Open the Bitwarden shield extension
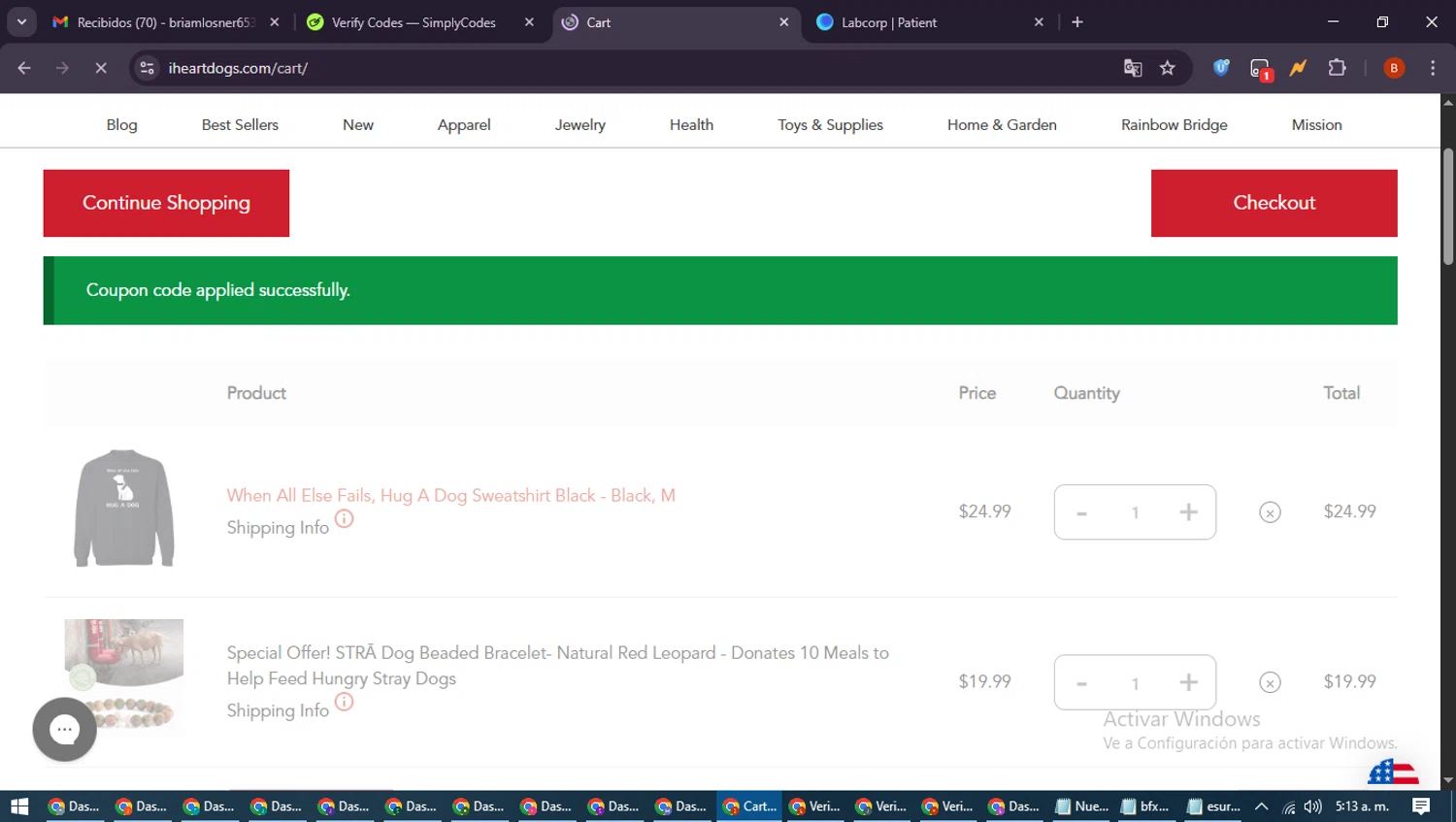This screenshot has height=822, width=1456. coord(1221,68)
